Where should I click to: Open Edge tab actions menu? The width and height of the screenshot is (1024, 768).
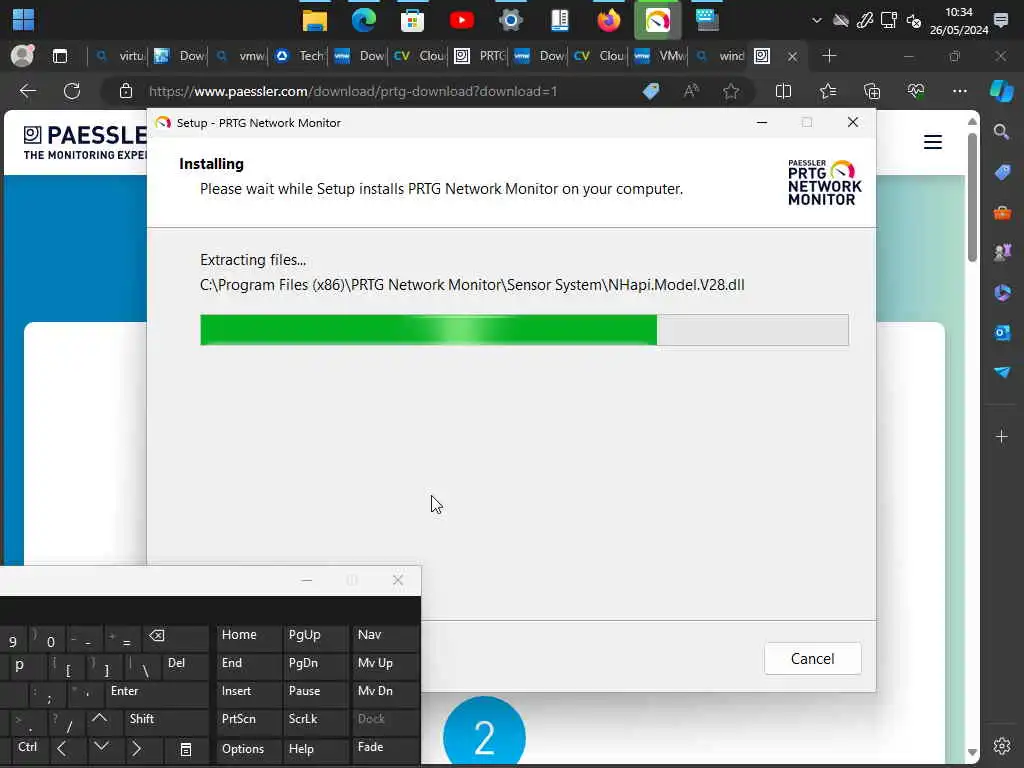(x=60, y=56)
